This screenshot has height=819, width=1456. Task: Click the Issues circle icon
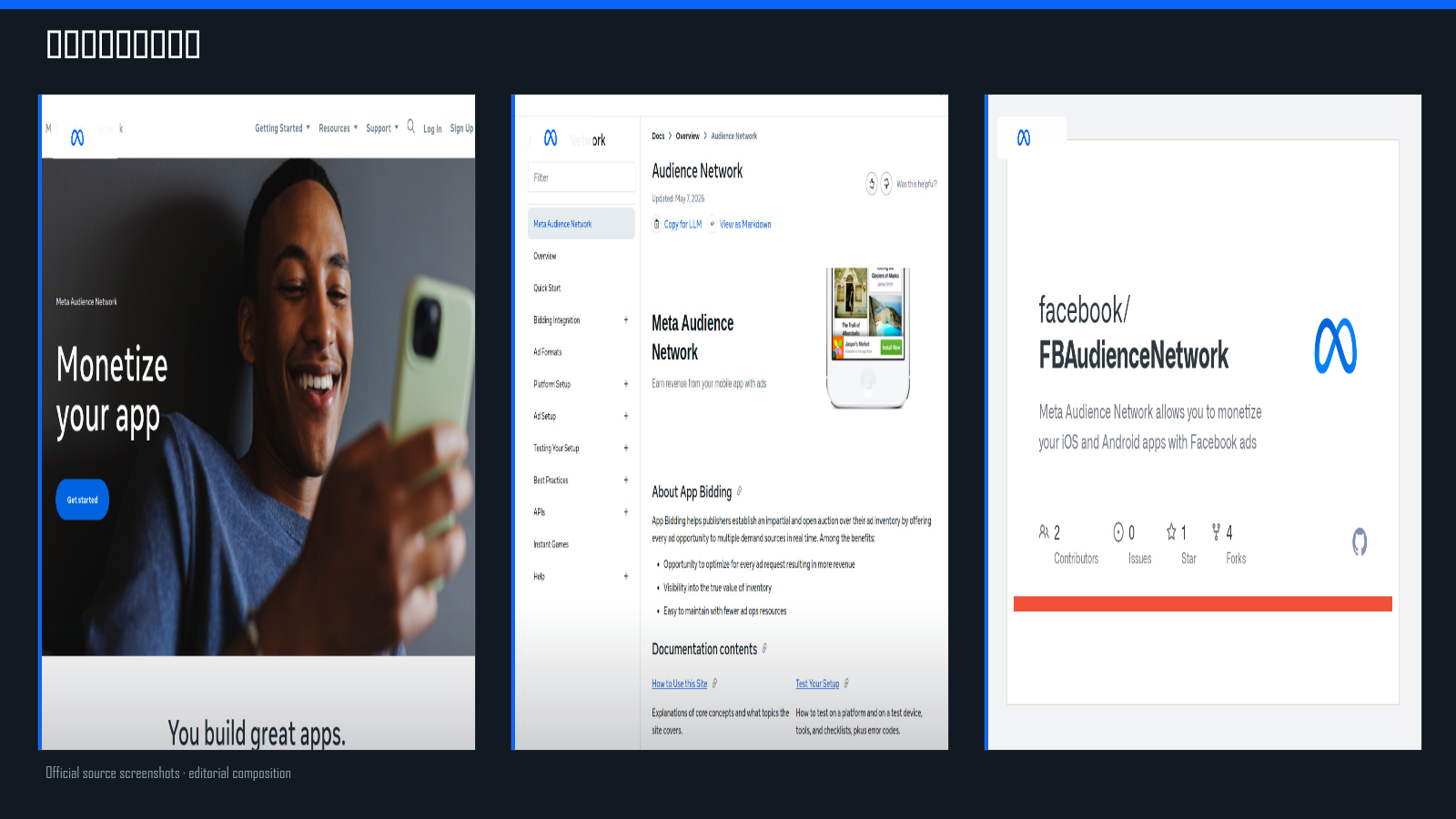[1118, 531]
